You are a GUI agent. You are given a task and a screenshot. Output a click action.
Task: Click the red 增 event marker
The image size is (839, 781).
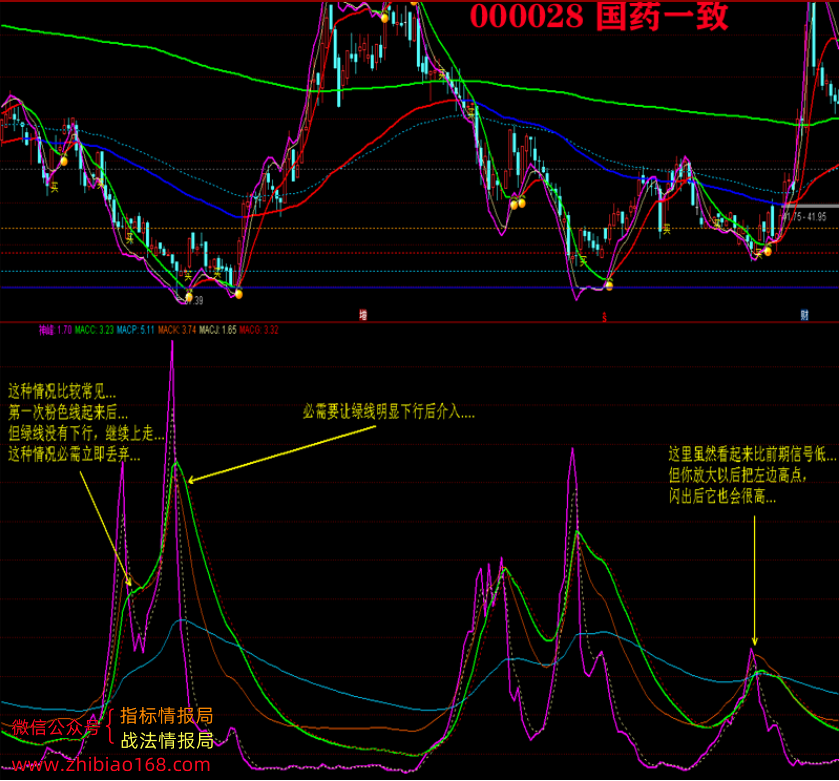coord(363,315)
